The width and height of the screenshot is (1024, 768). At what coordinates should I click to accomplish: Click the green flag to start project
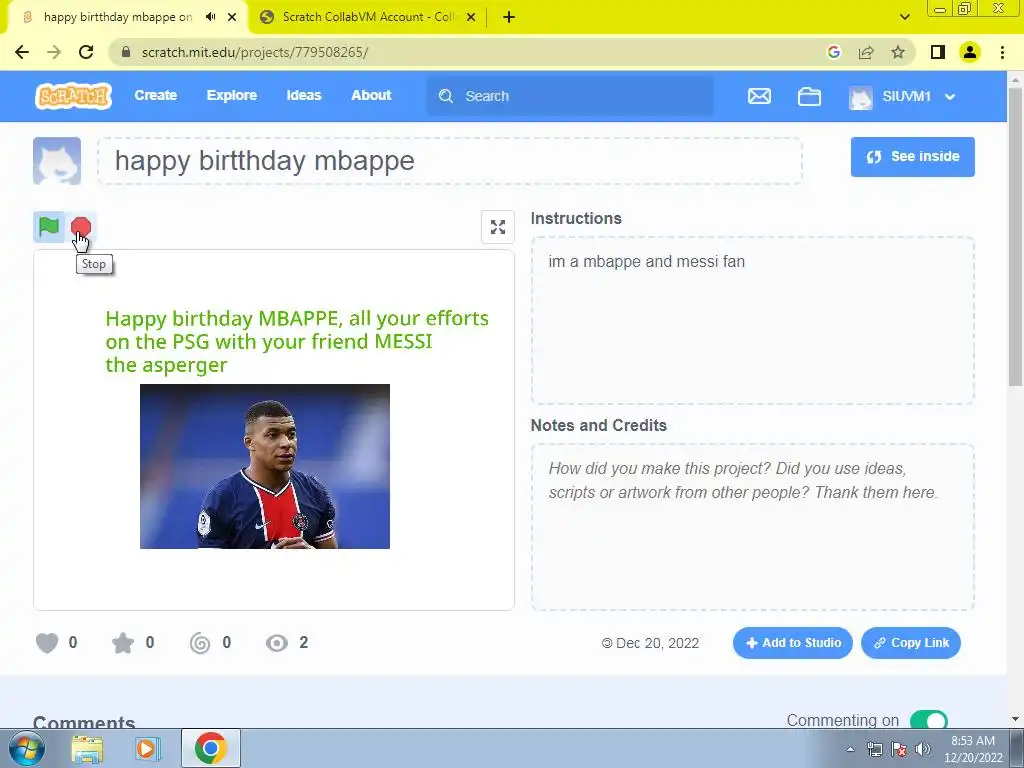49,227
